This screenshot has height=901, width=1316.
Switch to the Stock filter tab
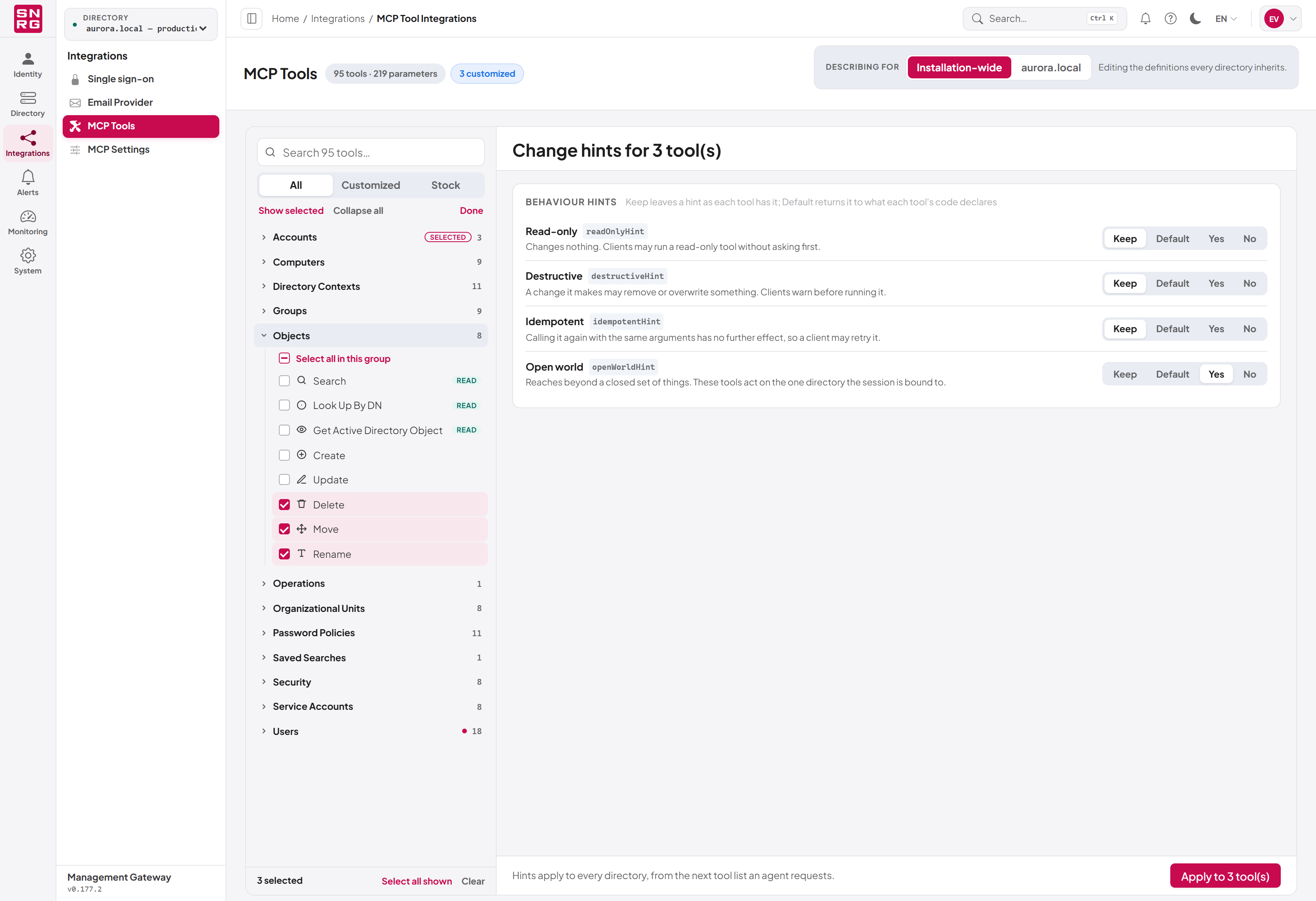(446, 185)
